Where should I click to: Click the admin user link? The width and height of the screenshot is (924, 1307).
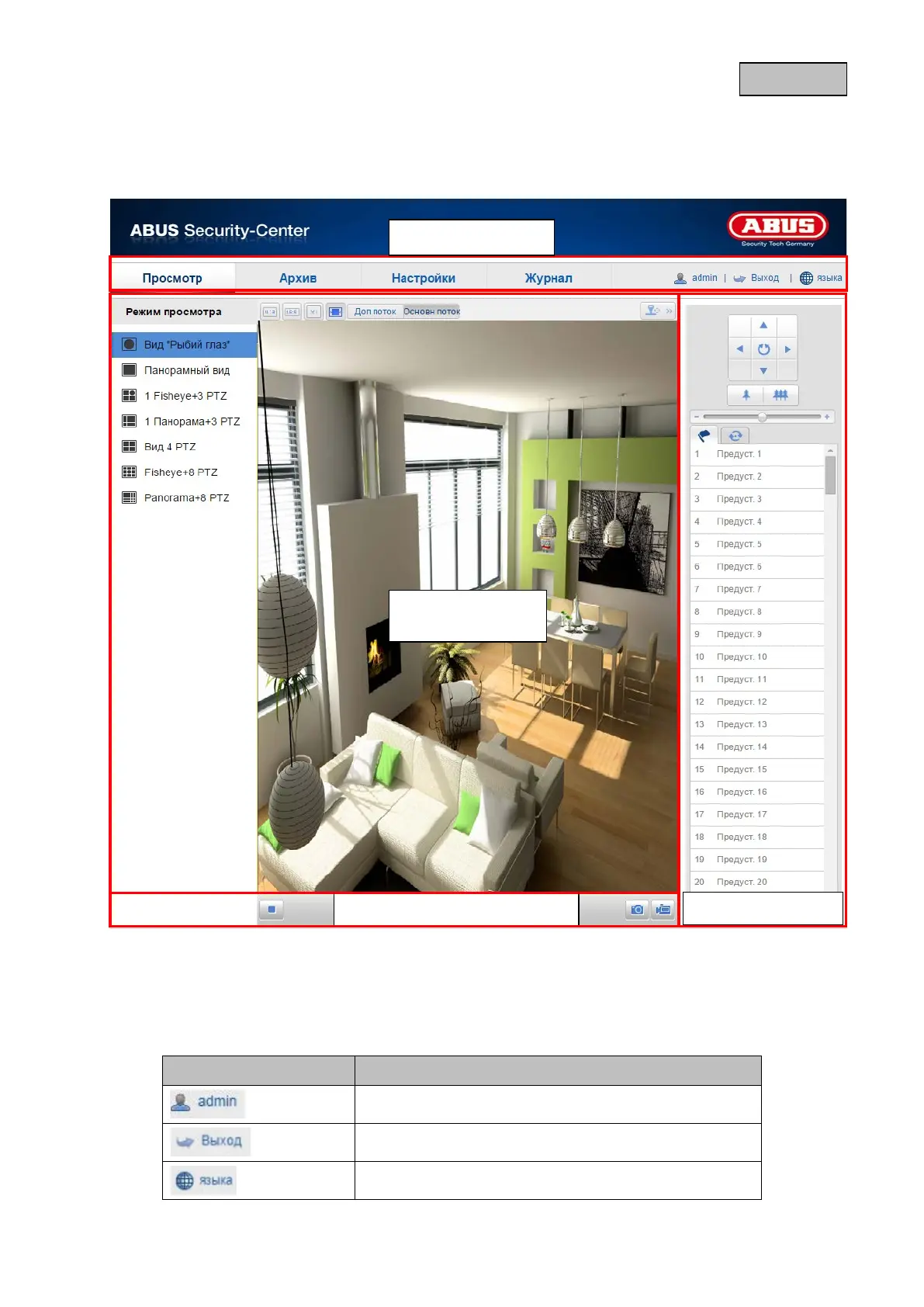(x=696, y=278)
